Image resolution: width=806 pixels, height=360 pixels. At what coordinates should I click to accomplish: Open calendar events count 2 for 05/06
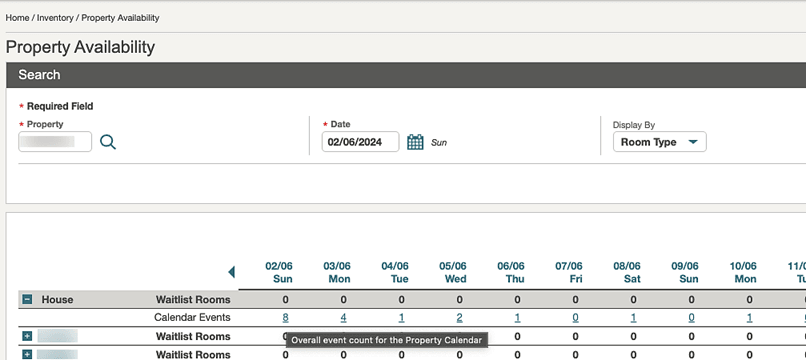pyautogui.click(x=460, y=318)
